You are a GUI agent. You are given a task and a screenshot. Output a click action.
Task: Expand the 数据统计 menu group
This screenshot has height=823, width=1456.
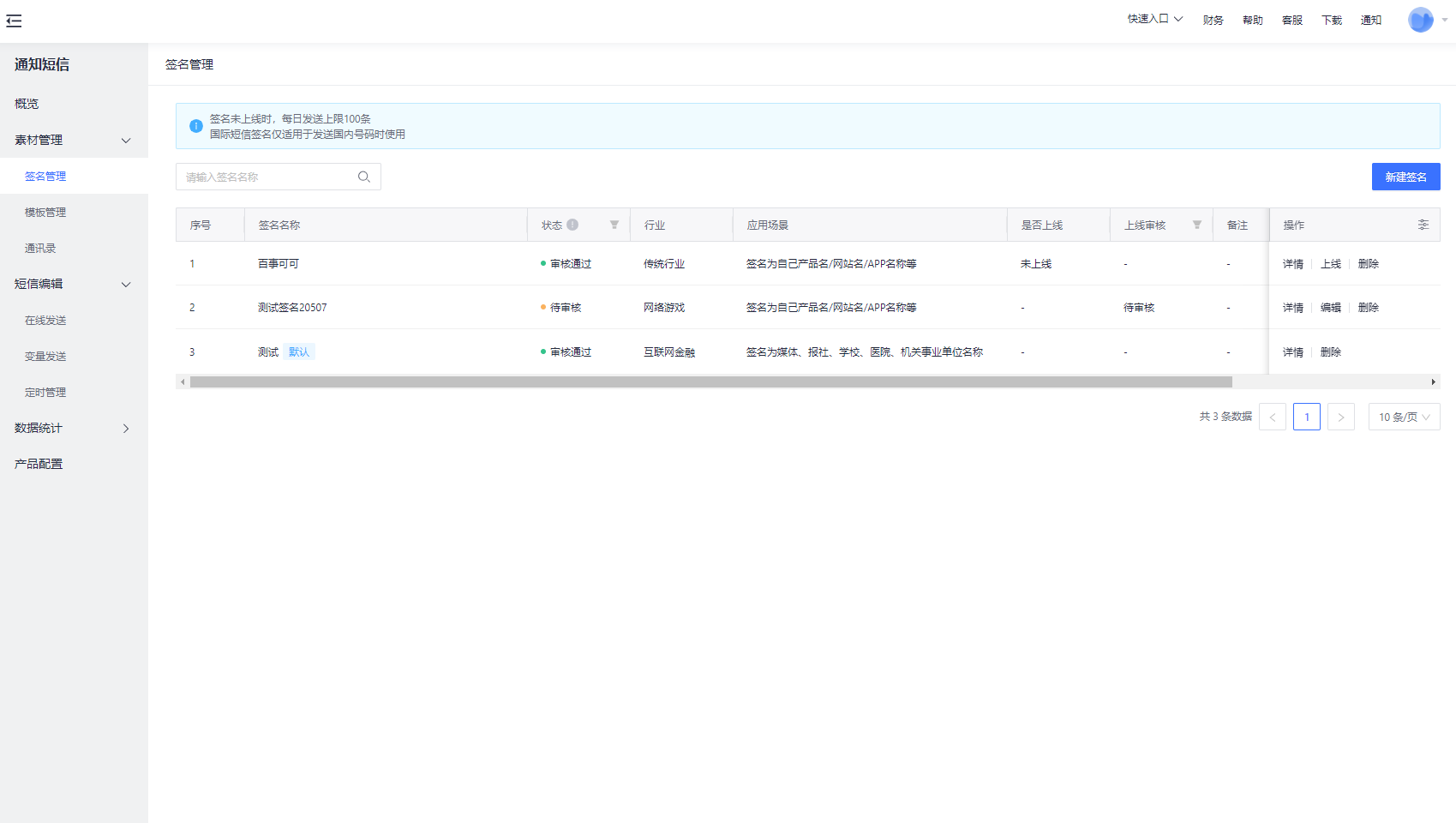(x=74, y=428)
